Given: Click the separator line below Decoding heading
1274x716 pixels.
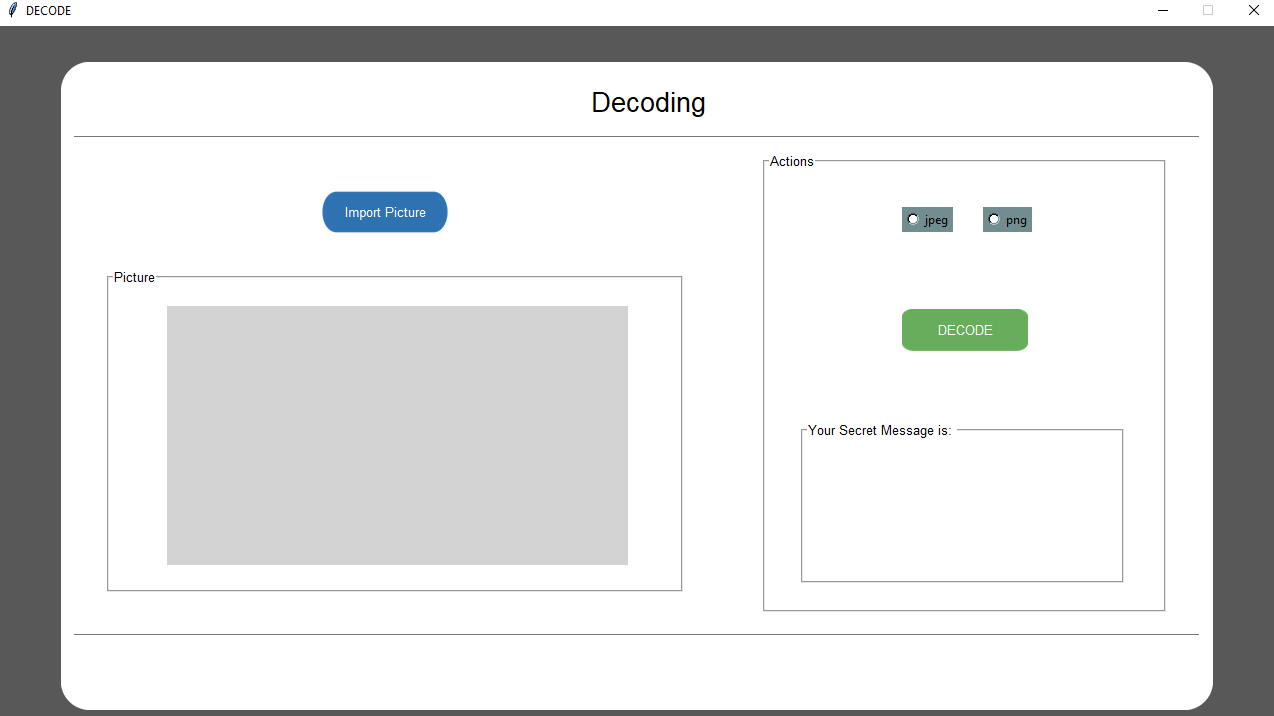Looking at the screenshot, I should point(636,136).
